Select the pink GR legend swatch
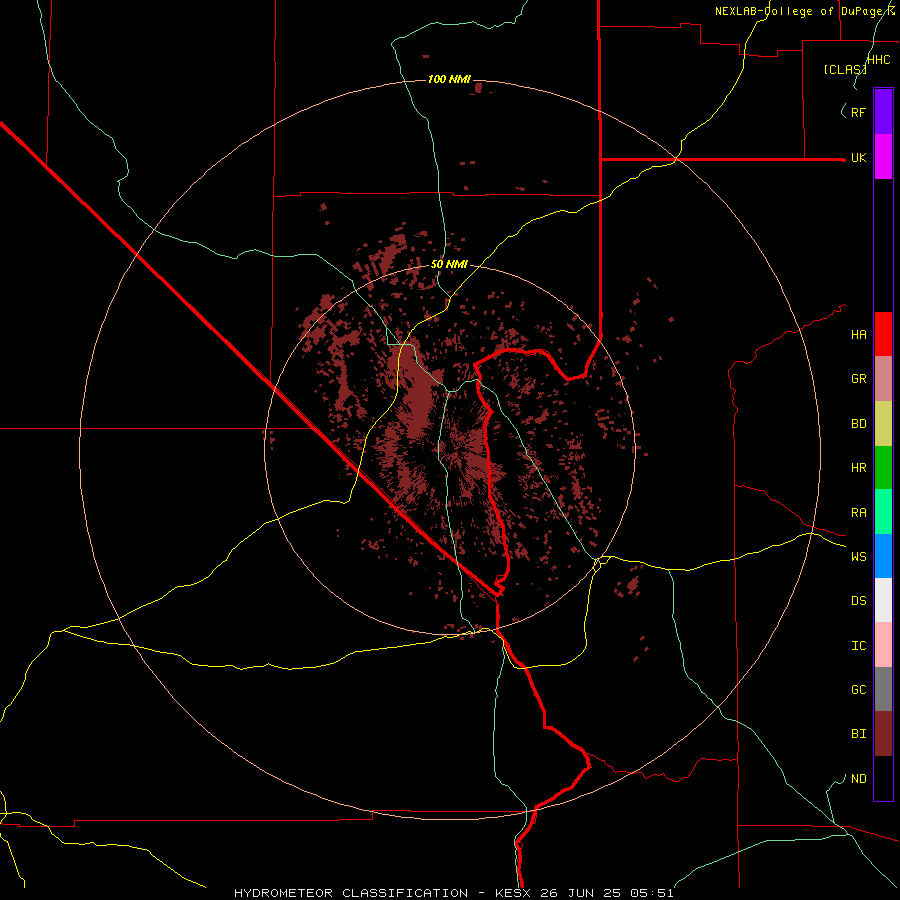This screenshot has height=900, width=900. 883,379
